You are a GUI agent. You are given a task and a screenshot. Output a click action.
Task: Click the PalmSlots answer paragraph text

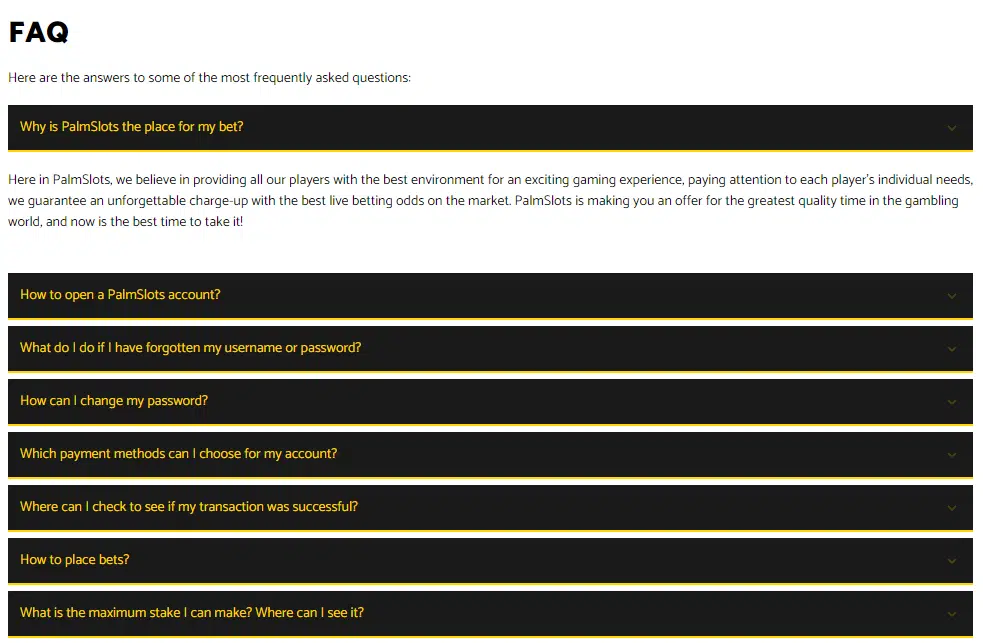[x=490, y=201]
